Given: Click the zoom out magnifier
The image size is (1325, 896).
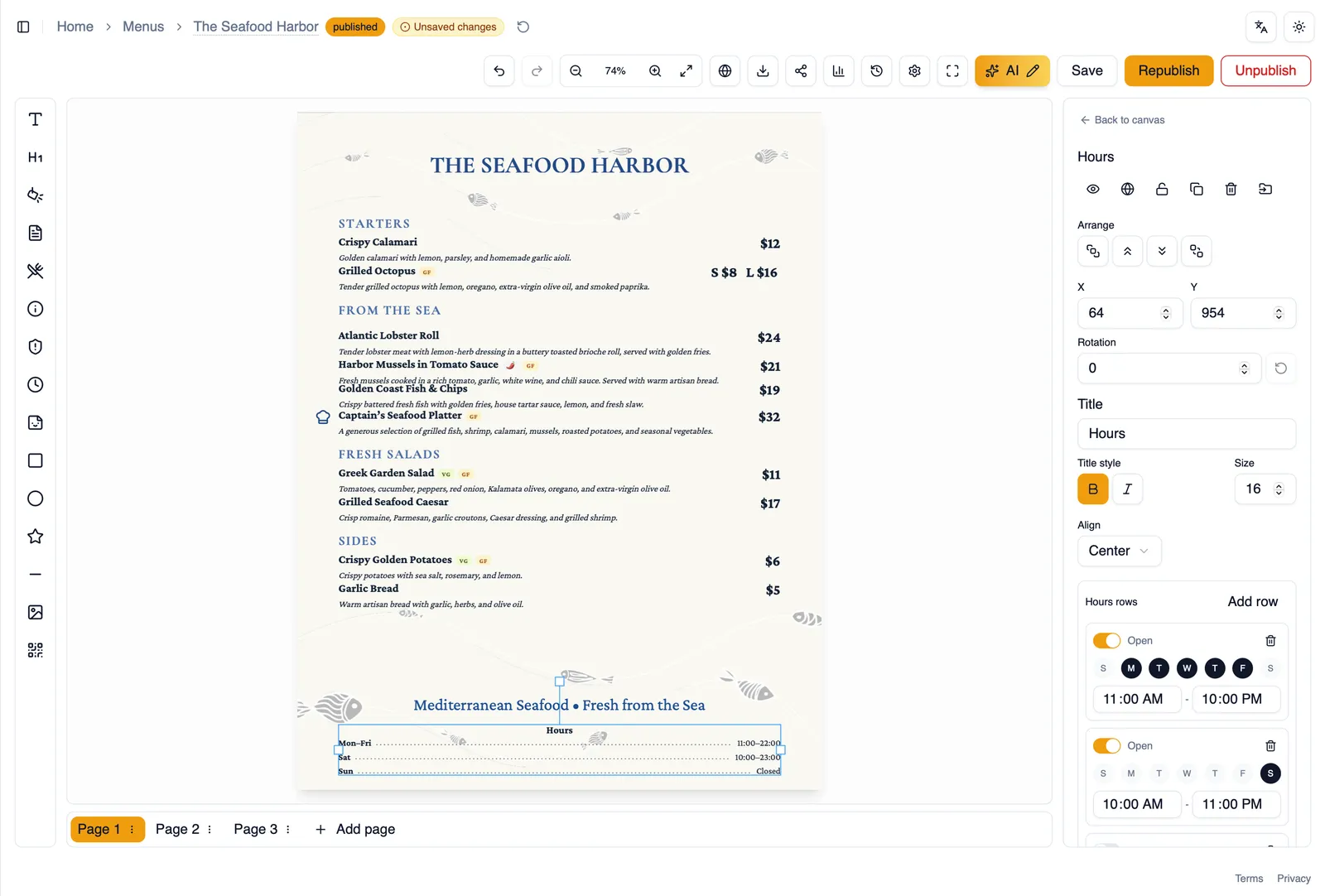Looking at the screenshot, I should pos(576,71).
